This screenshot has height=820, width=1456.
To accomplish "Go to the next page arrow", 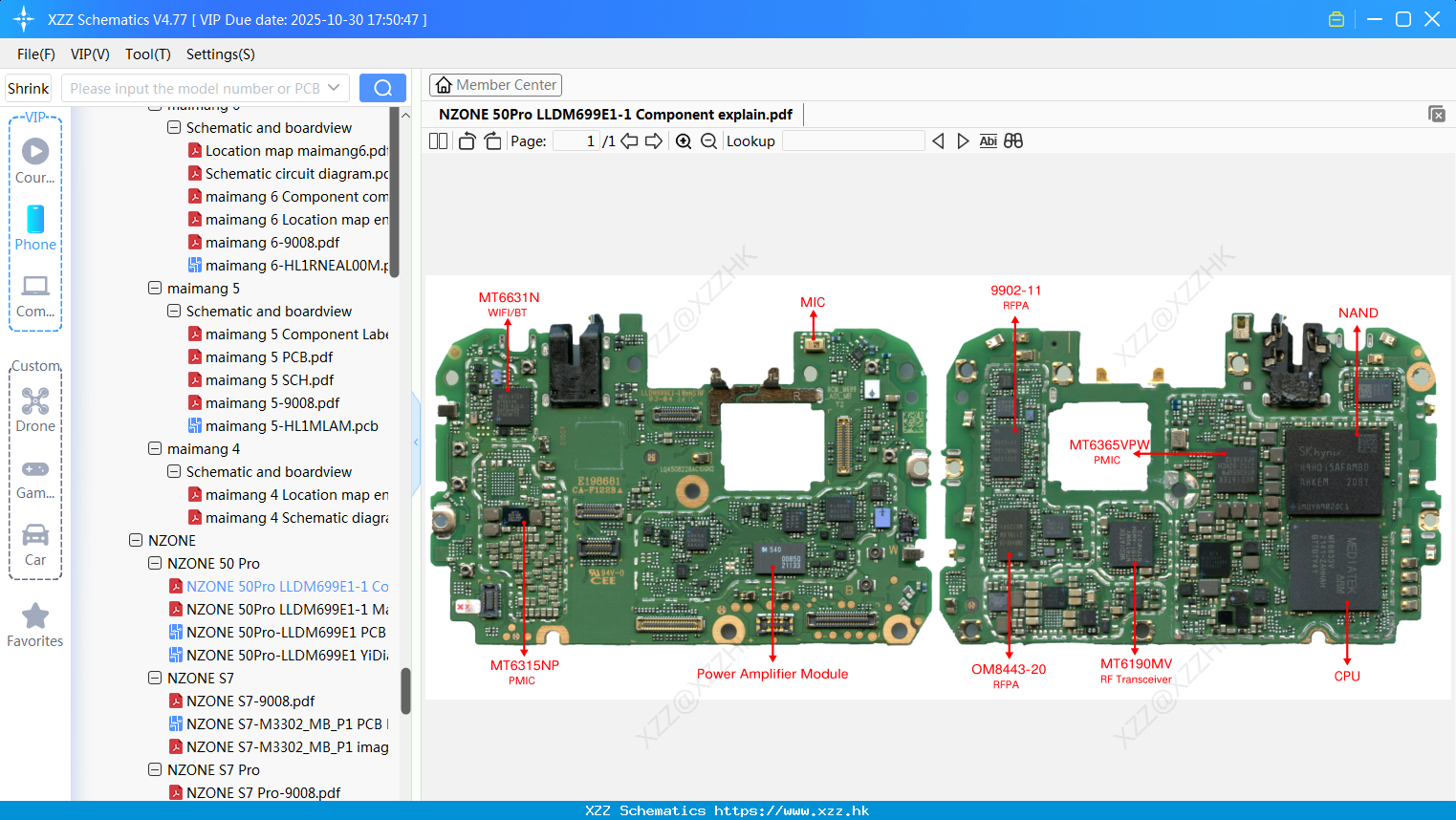I will [x=654, y=140].
